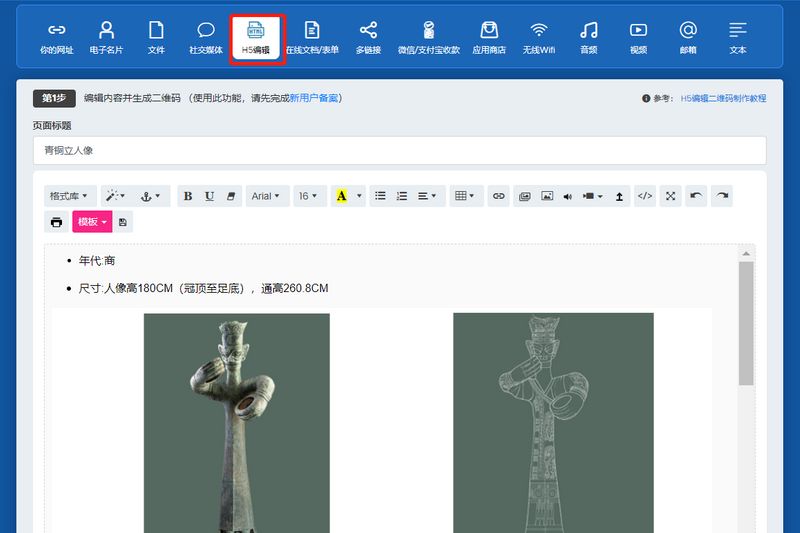Click the insert link icon
800x533 pixels.
pyautogui.click(x=498, y=196)
